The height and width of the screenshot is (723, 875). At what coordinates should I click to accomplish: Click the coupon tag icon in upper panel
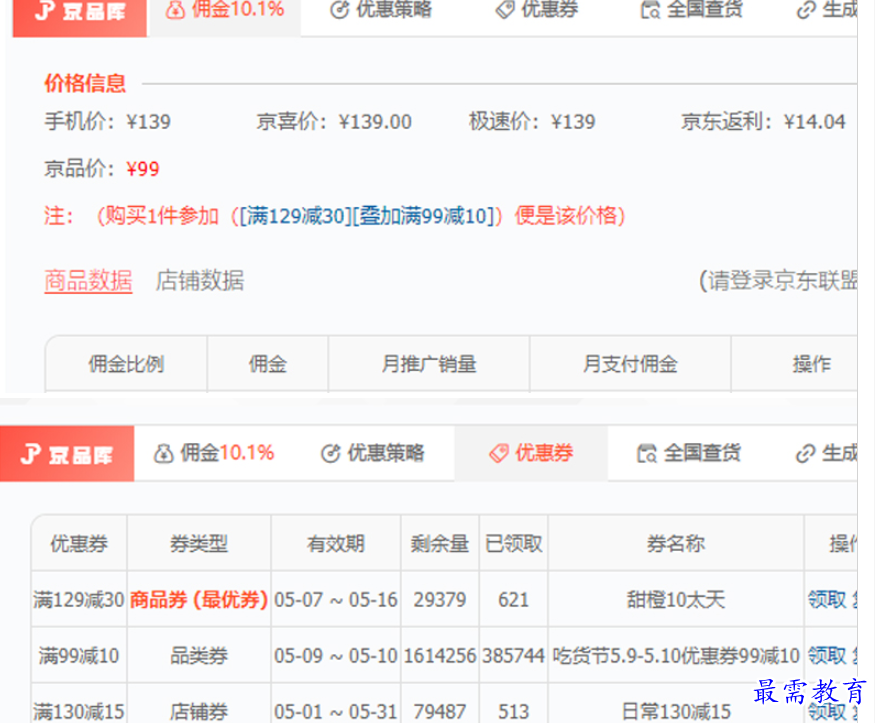click(x=505, y=10)
